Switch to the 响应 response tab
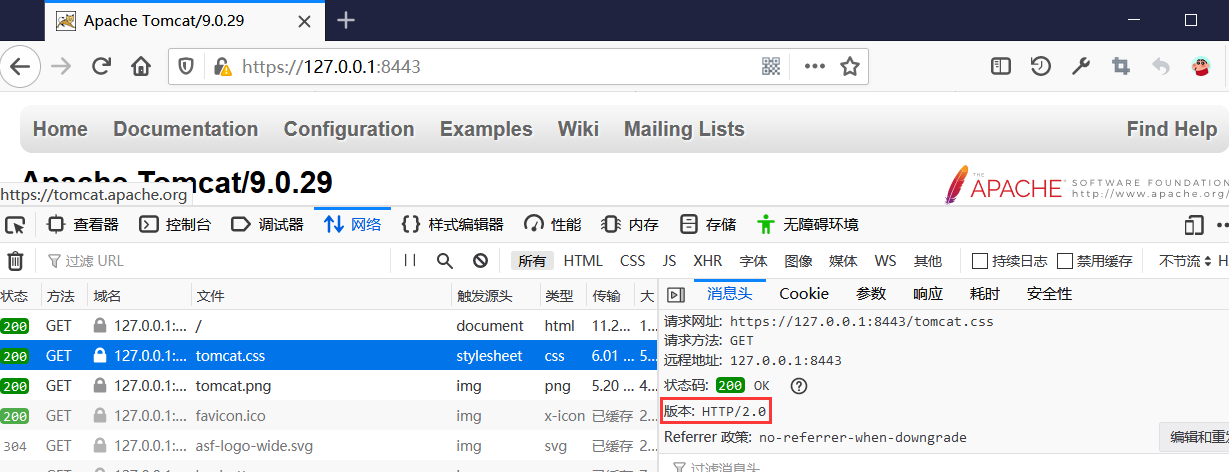The image size is (1229, 472). click(928, 294)
